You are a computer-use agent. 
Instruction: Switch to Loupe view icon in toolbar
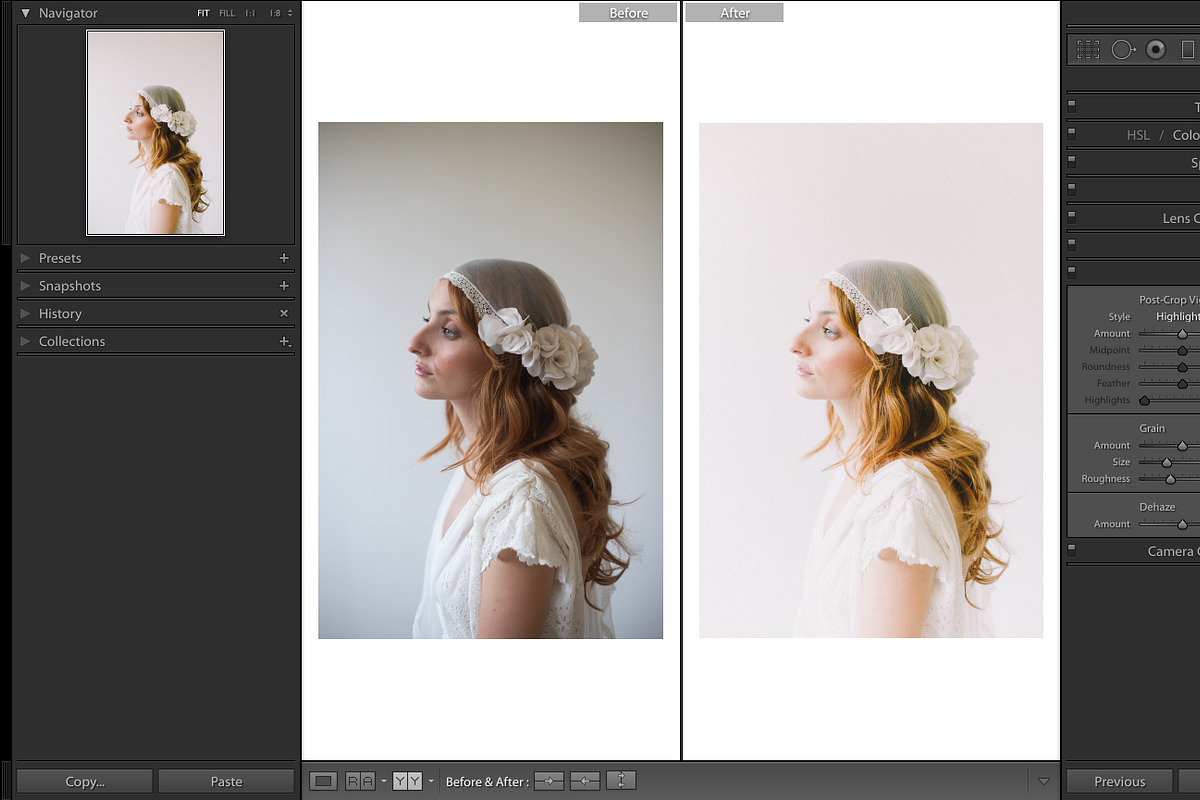tap(323, 781)
